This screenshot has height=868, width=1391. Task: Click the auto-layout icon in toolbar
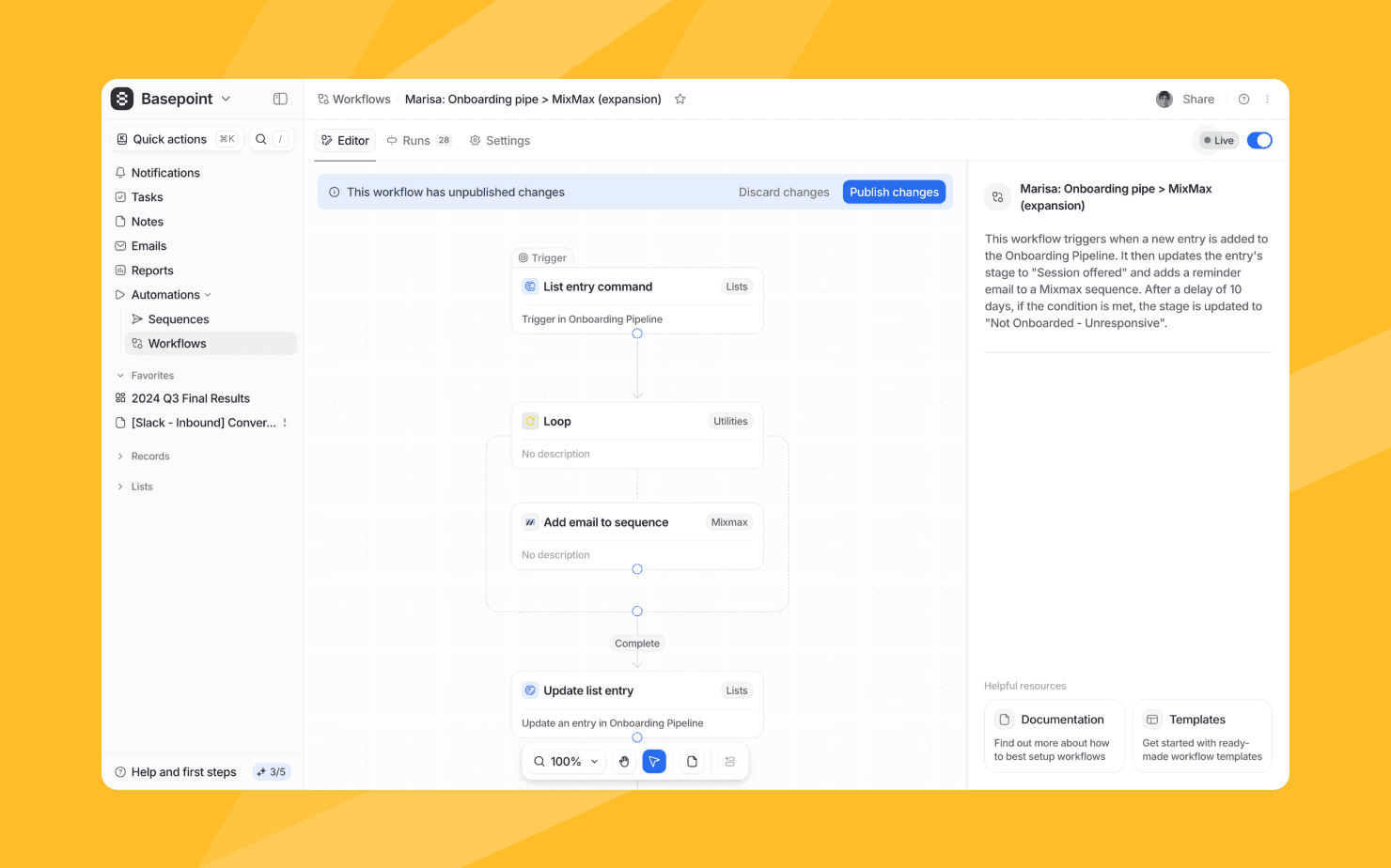729,762
